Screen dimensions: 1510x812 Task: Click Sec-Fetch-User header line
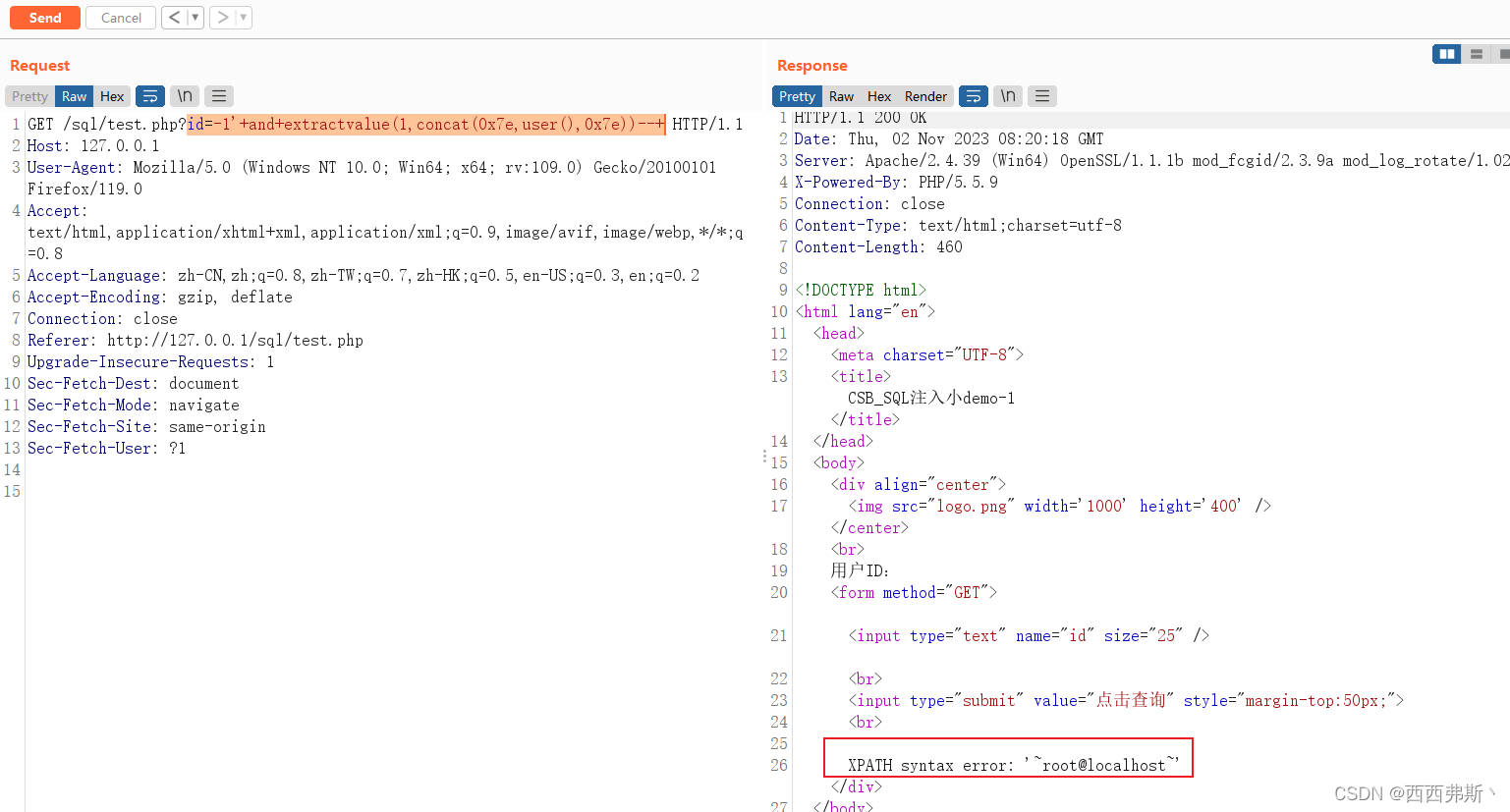pyautogui.click(x=107, y=448)
